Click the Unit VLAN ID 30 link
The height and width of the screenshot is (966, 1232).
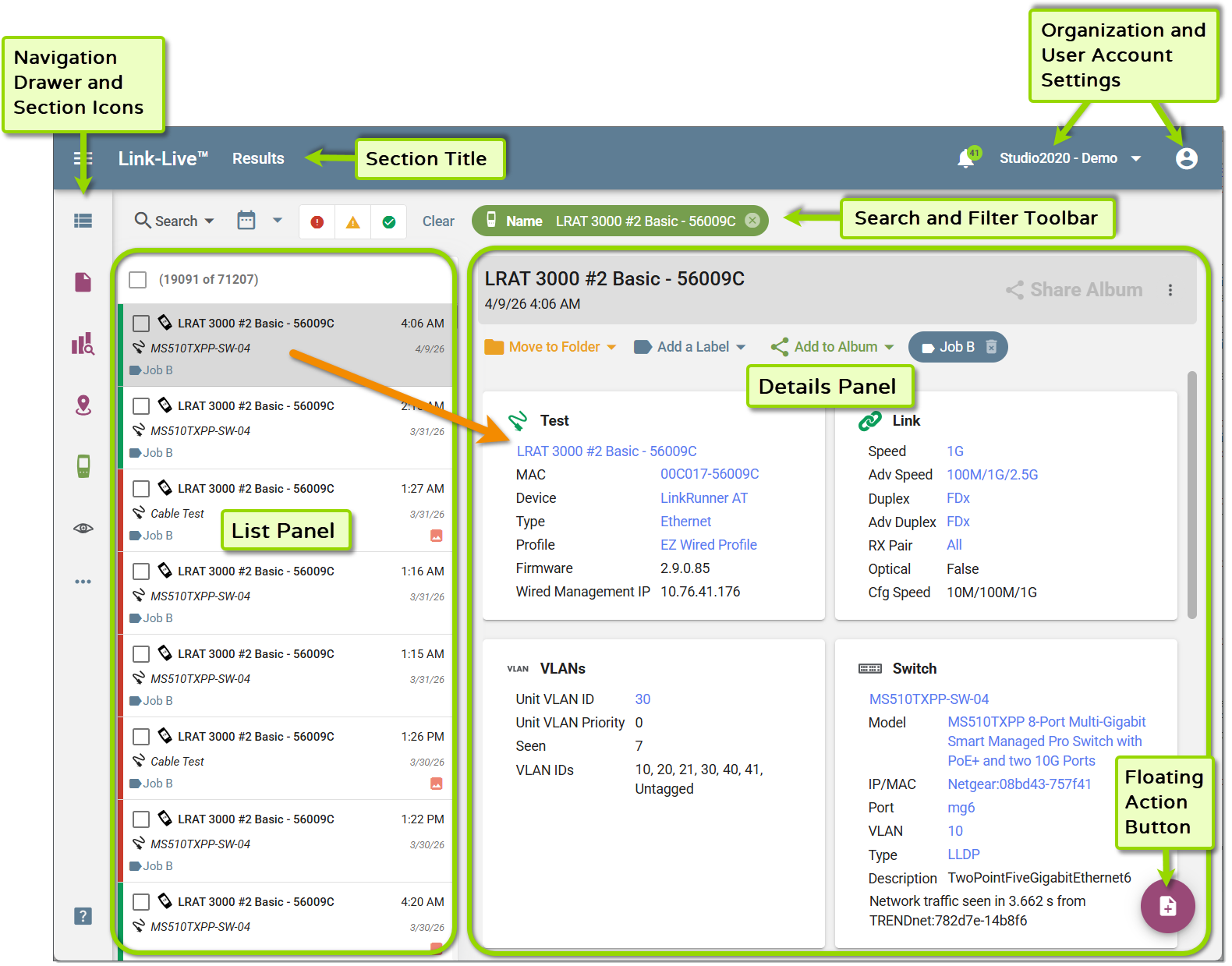[x=643, y=699]
